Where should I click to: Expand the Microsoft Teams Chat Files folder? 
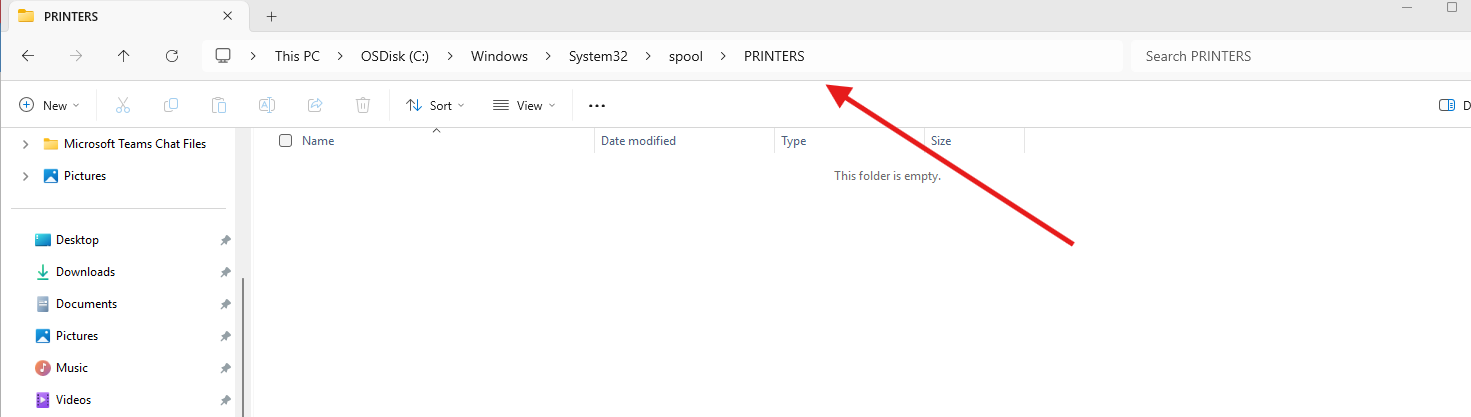click(25, 144)
